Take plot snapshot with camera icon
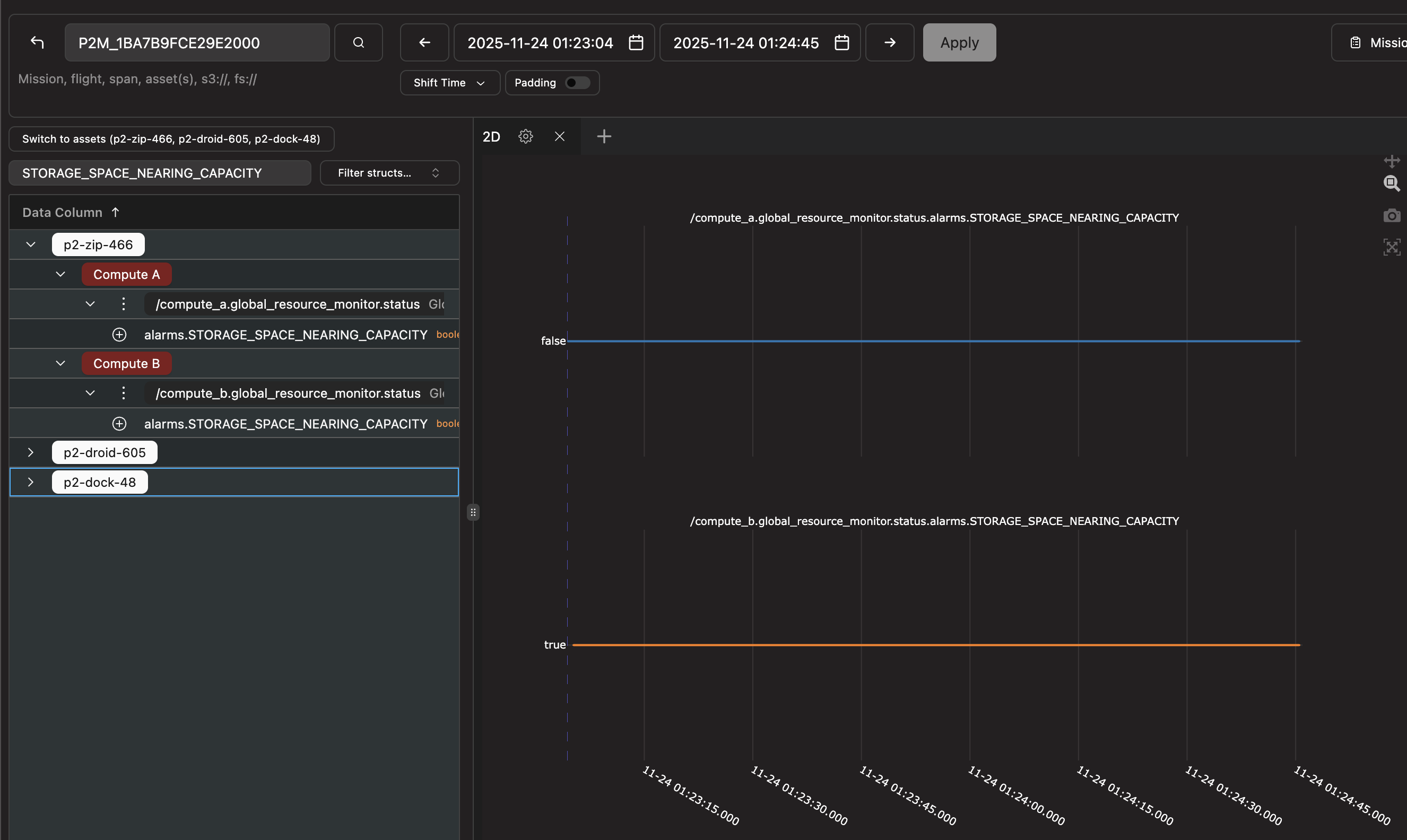The width and height of the screenshot is (1407, 840). pos(1392,216)
